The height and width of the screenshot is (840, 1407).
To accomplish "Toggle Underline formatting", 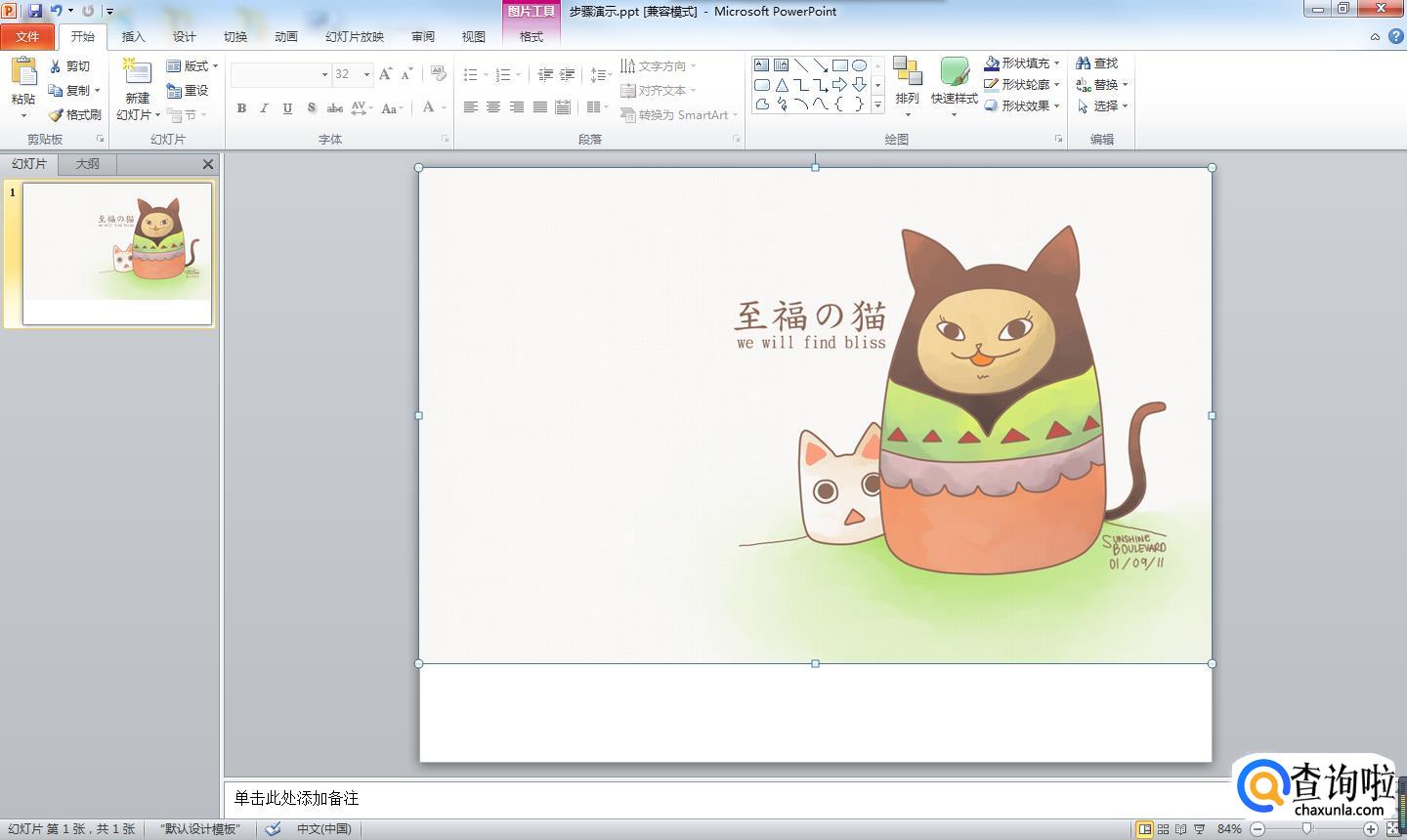I will click(287, 108).
